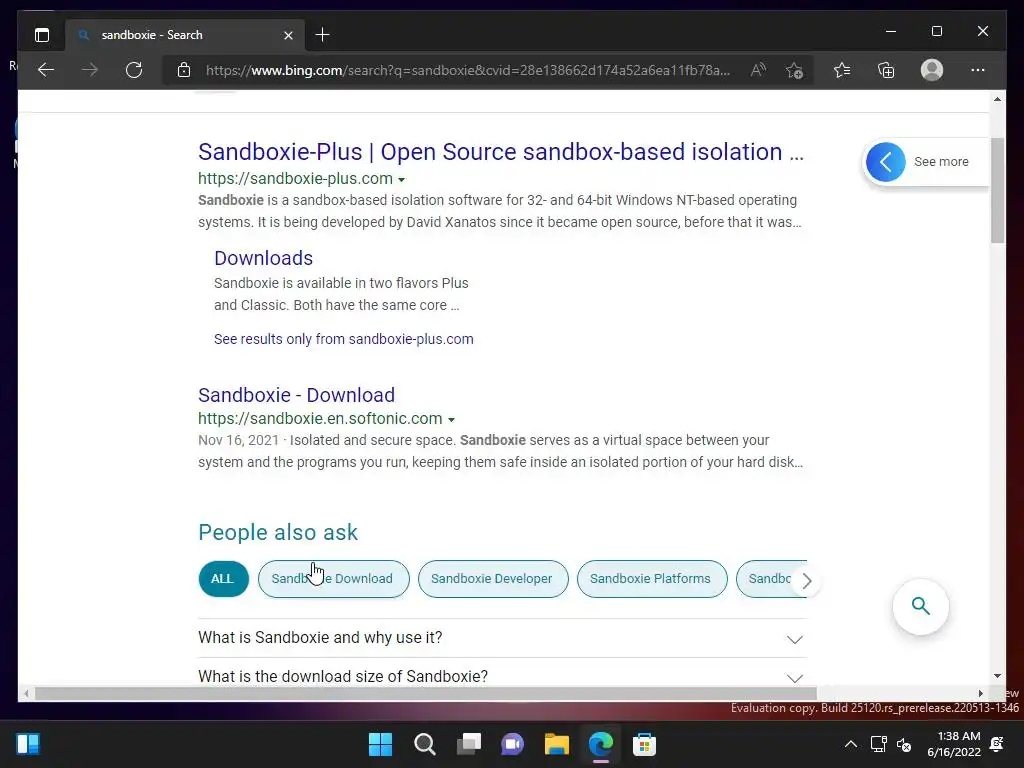See results only from sandboxie-plus.com

(x=344, y=339)
